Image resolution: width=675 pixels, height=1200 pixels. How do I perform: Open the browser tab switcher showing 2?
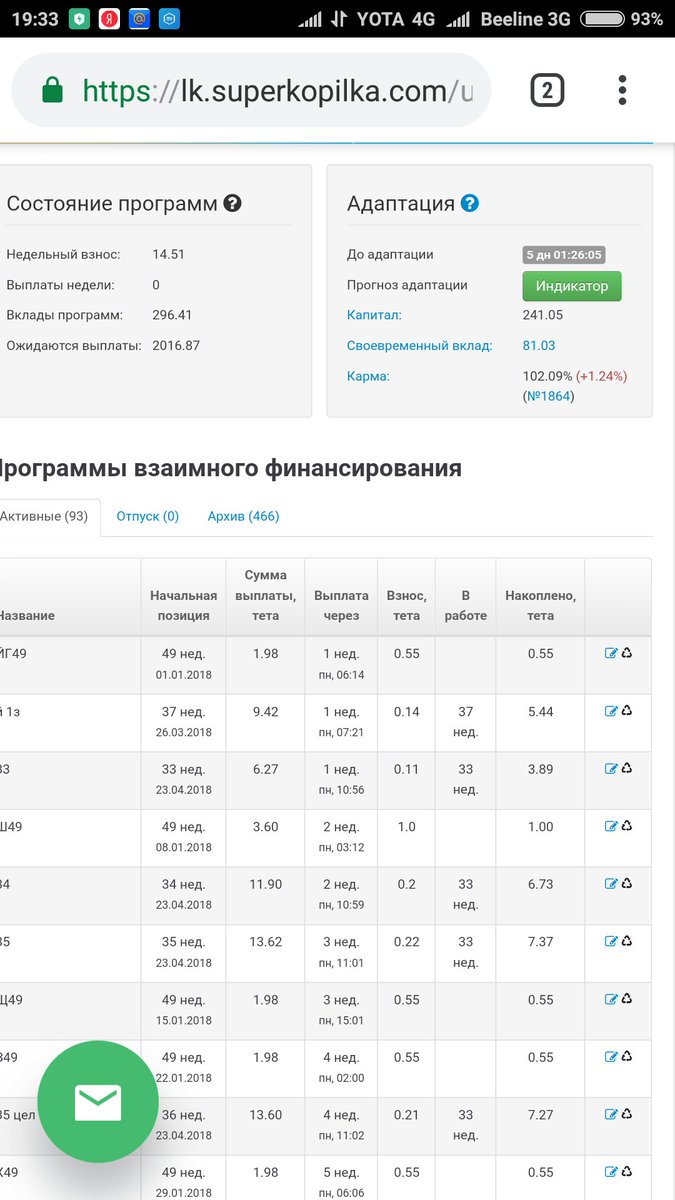tap(547, 91)
